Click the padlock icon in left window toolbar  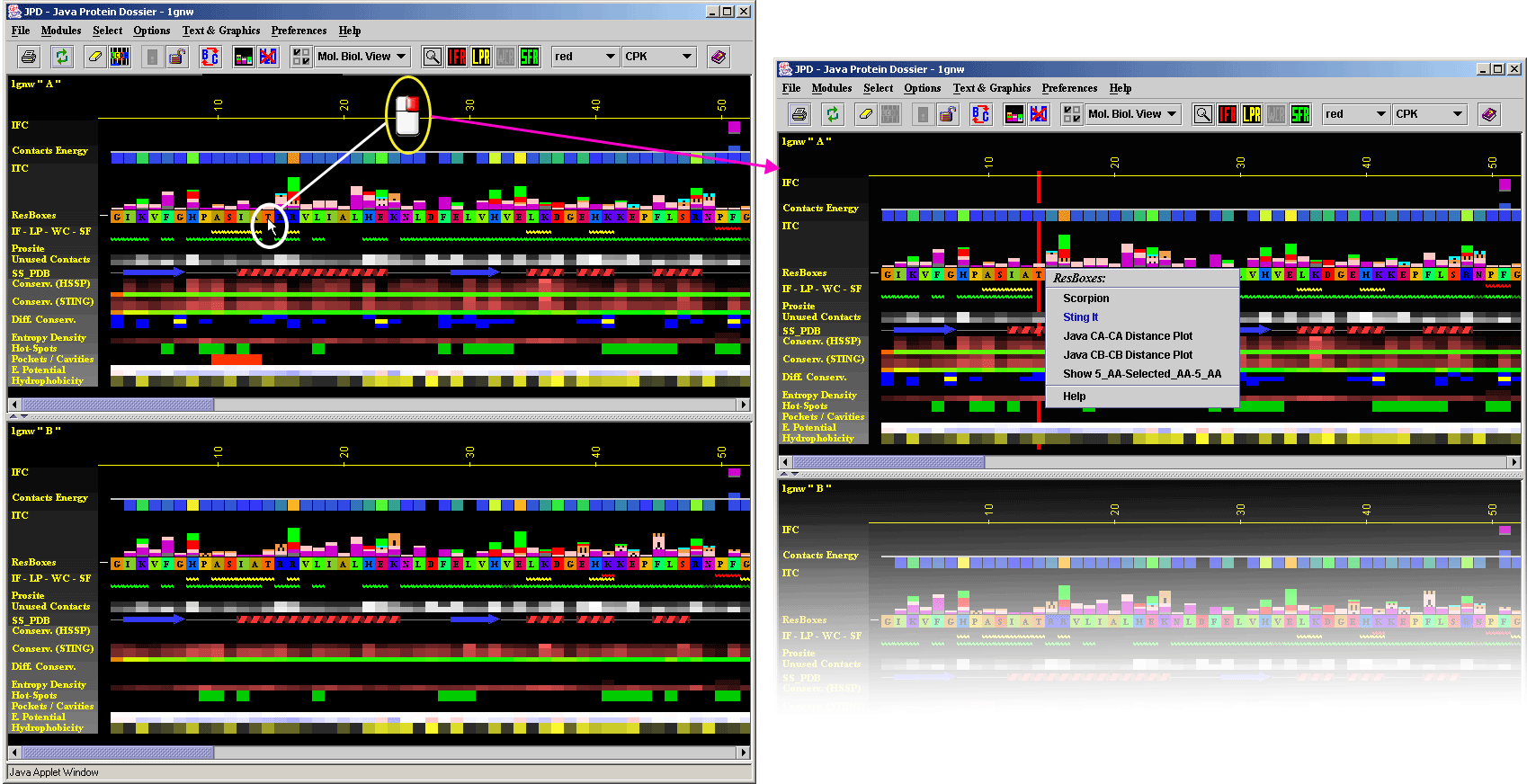coord(177,57)
